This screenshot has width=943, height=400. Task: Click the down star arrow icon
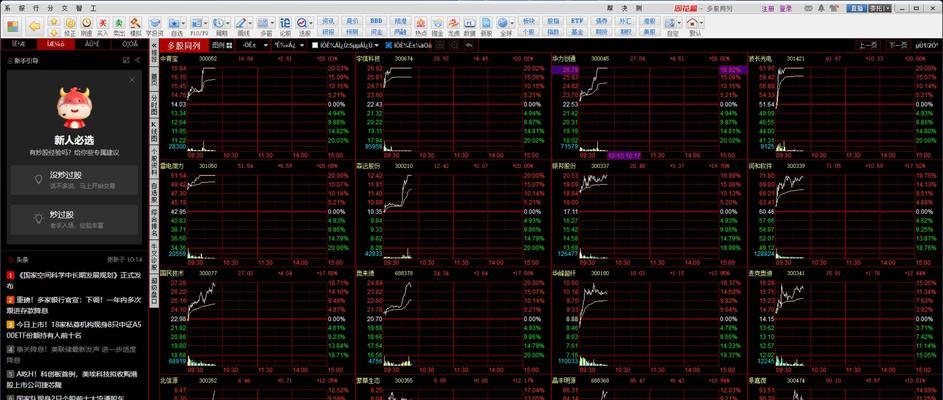(54, 31)
